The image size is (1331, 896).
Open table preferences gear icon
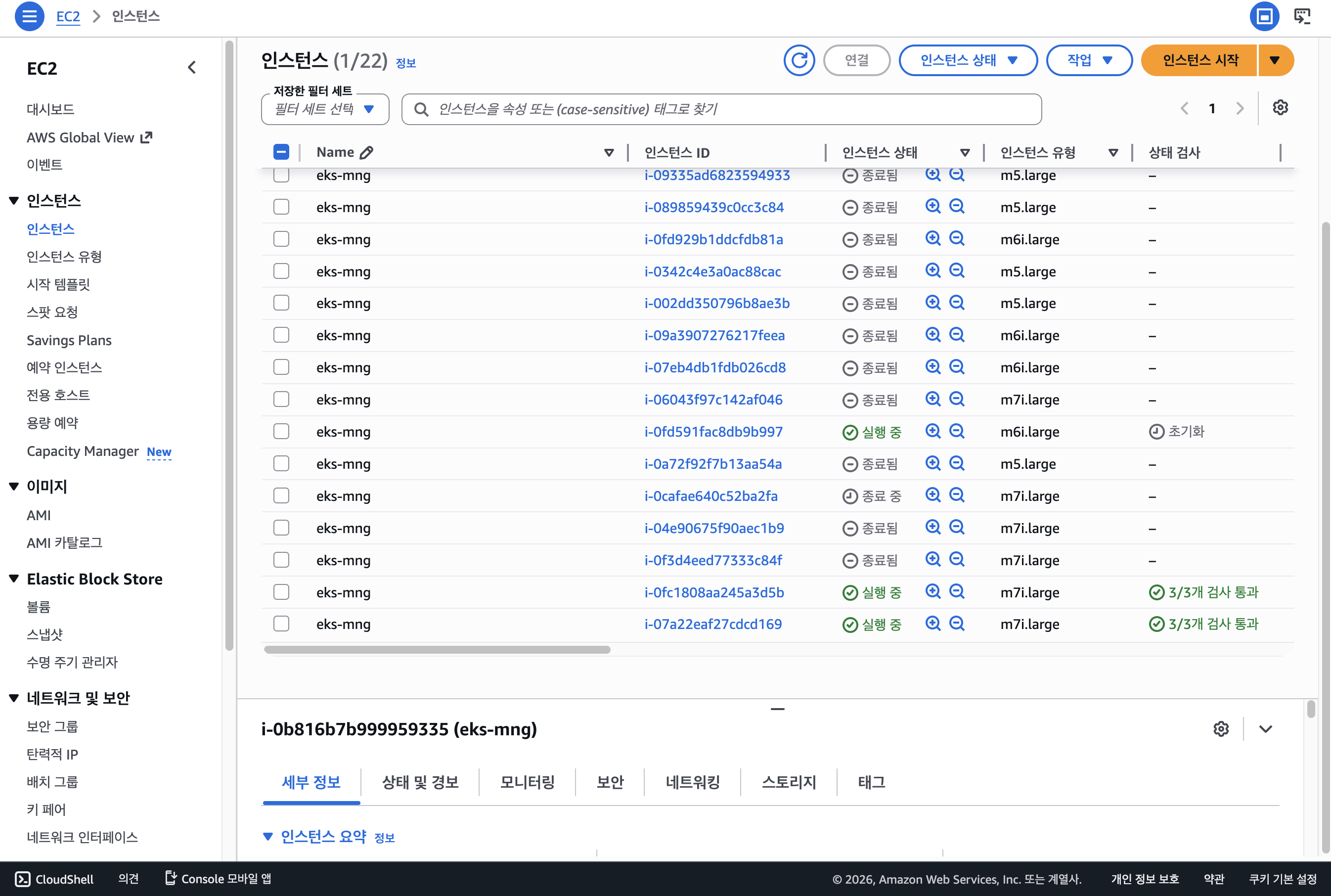point(1280,107)
